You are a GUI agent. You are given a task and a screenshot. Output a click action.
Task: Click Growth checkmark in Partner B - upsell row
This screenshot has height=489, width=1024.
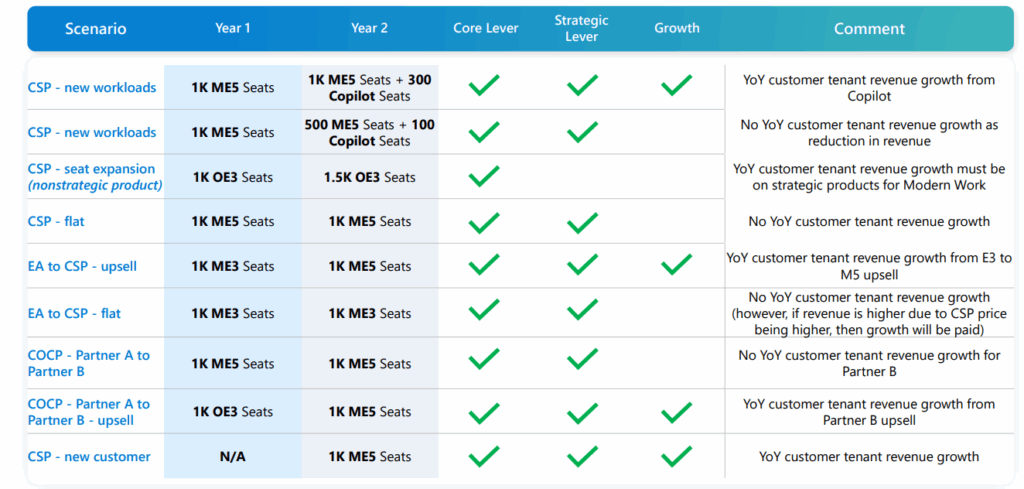click(676, 411)
